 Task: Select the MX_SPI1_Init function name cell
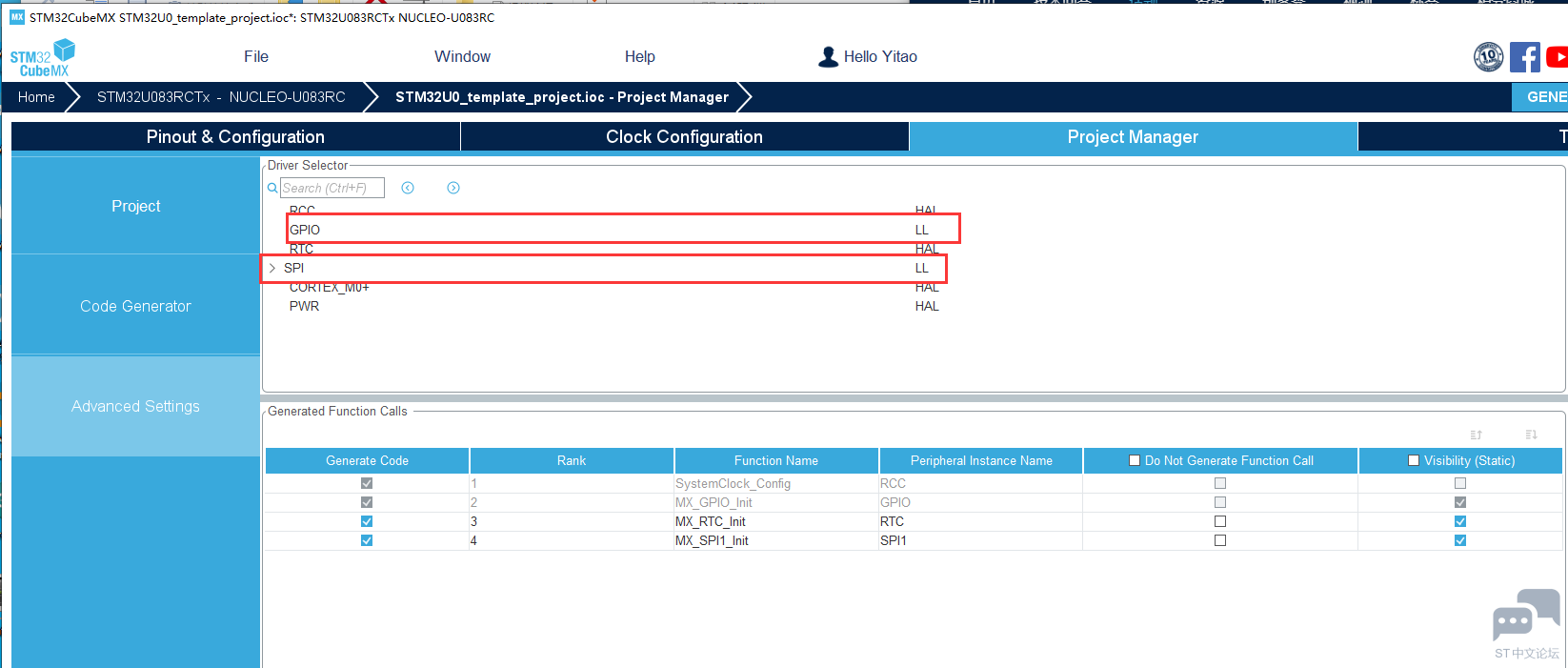click(776, 540)
